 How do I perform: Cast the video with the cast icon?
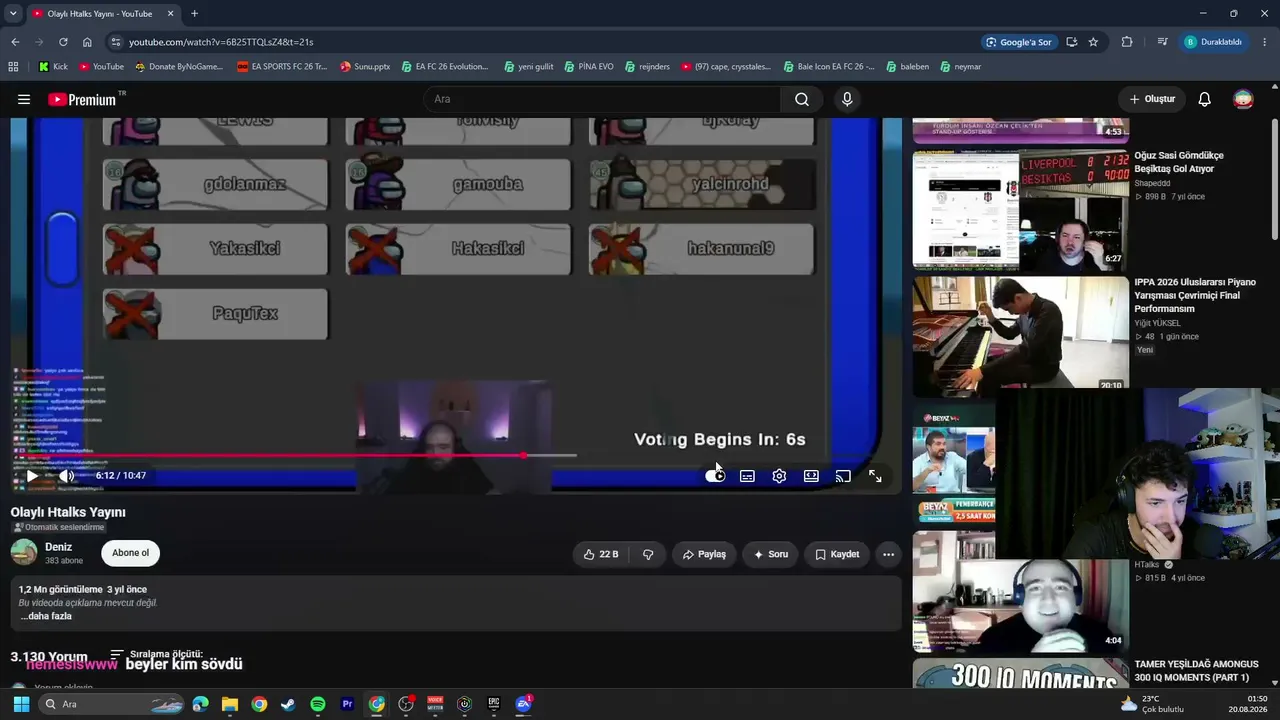[x=843, y=476]
